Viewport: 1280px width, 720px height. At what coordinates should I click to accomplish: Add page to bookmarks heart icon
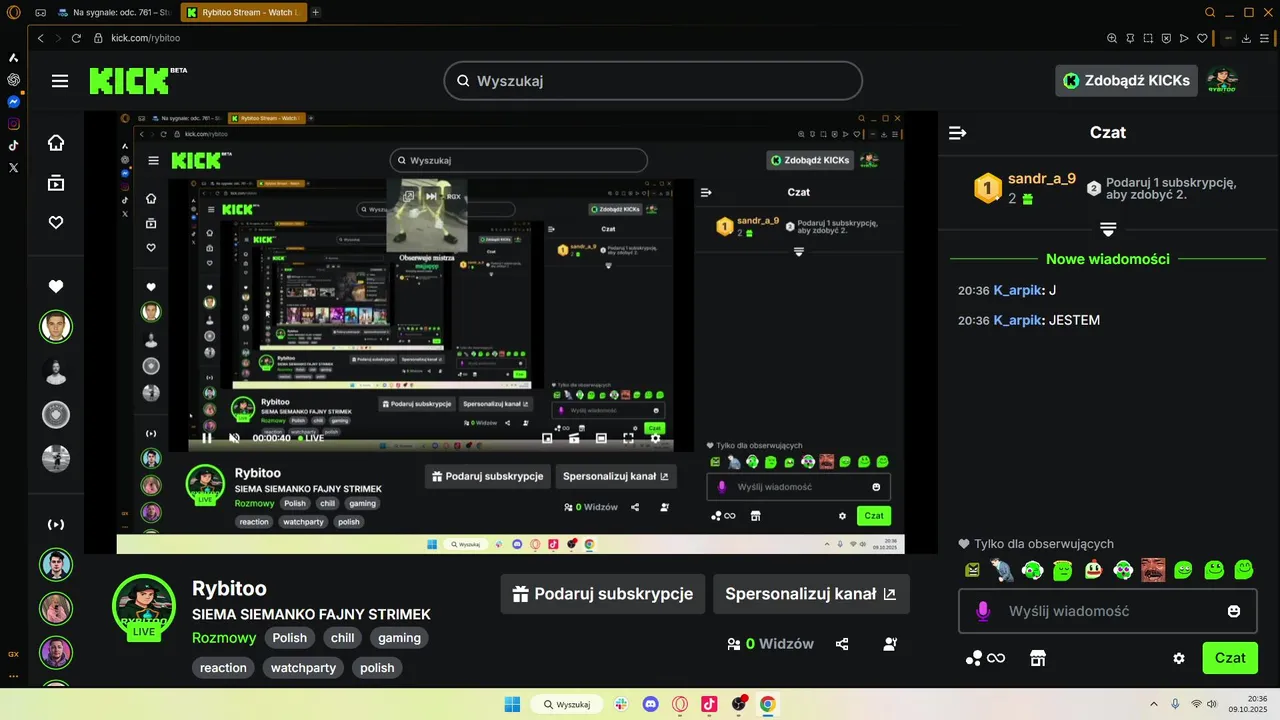1202,38
